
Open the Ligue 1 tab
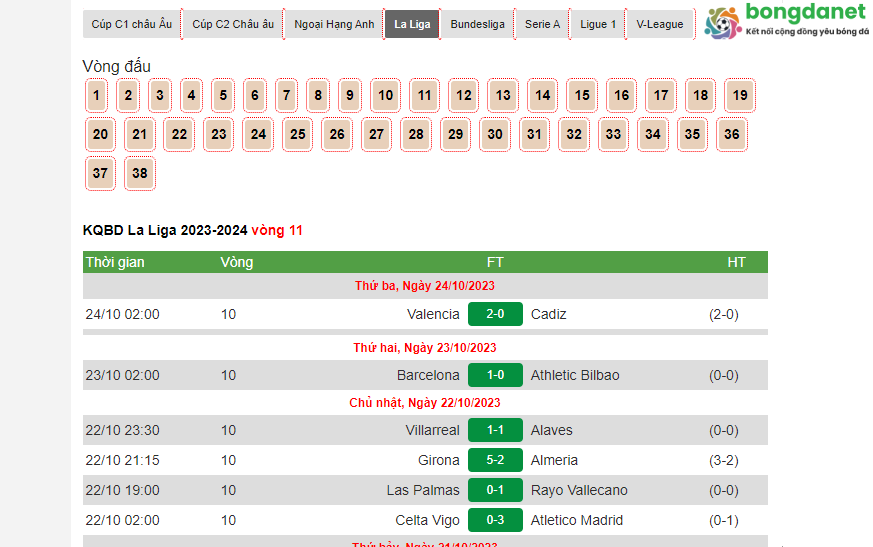tap(598, 24)
